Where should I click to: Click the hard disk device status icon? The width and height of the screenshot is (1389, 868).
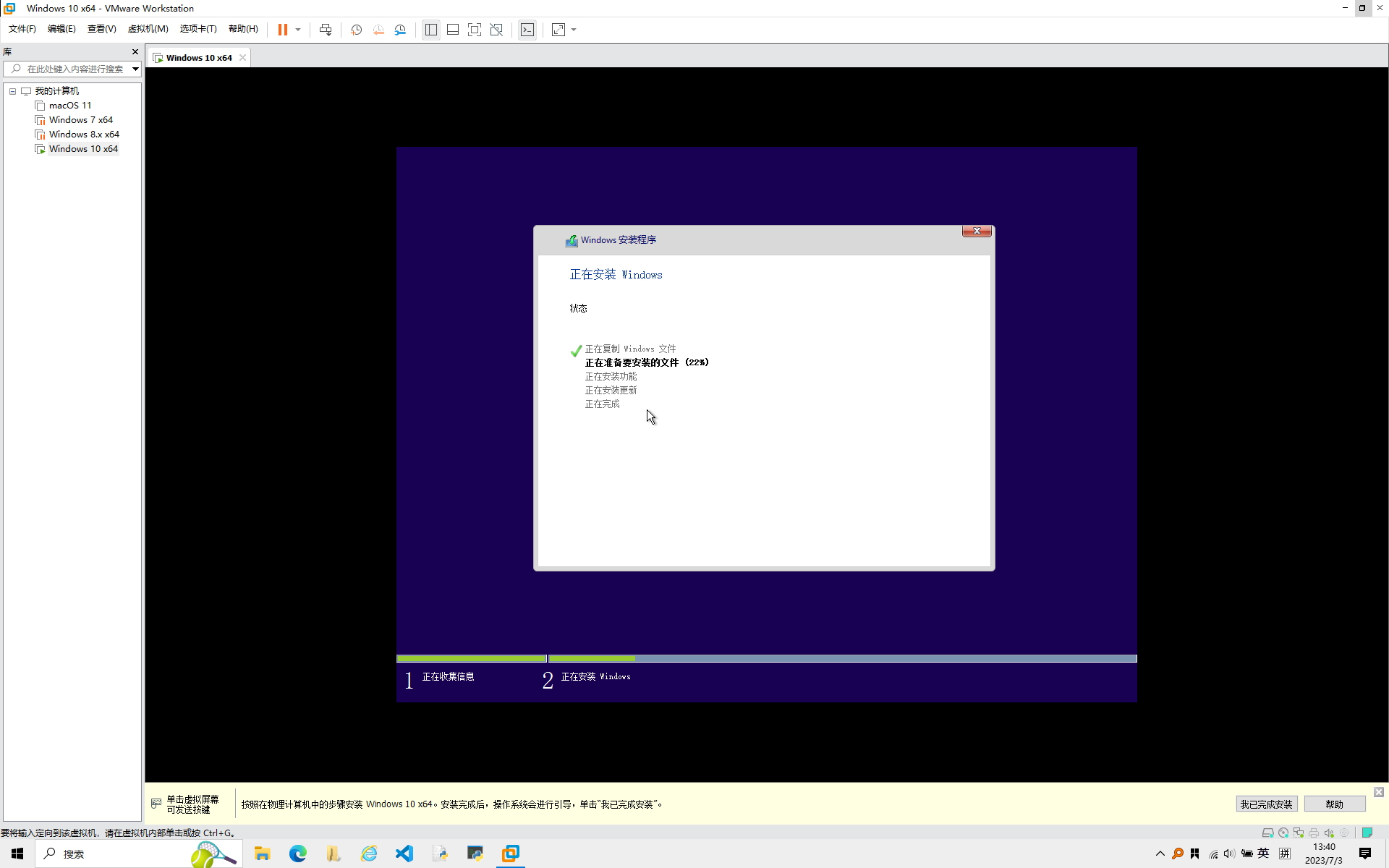click(1267, 833)
